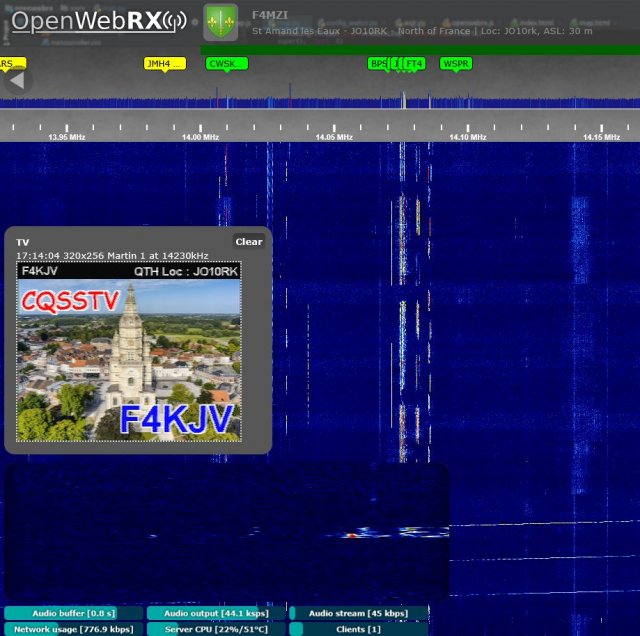Click the Clients status bar

pyautogui.click(x=358, y=629)
